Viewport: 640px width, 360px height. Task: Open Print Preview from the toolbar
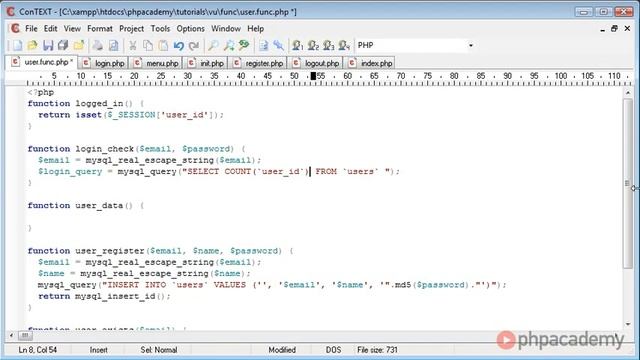click(113, 45)
